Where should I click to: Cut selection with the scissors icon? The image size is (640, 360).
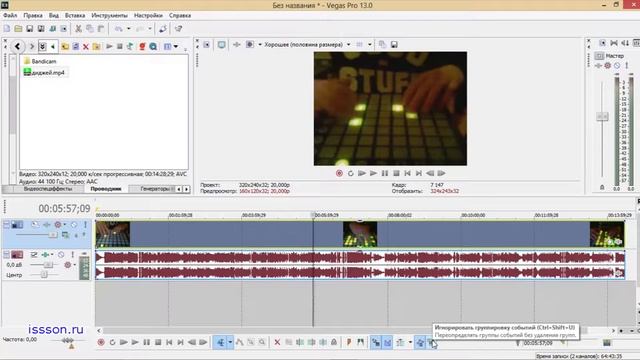click(78, 29)
